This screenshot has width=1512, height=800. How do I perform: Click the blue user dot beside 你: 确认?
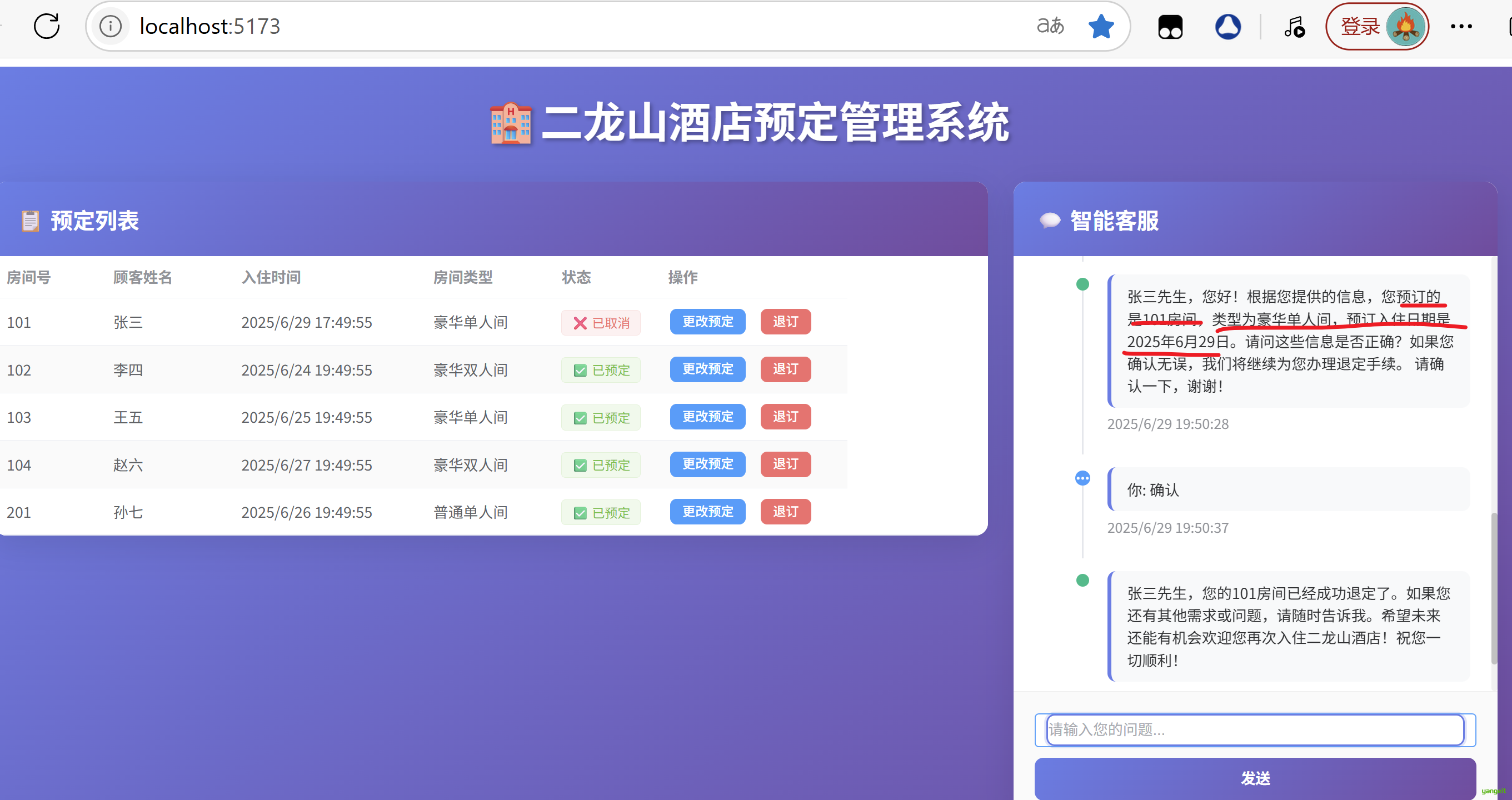(1082, 478)
